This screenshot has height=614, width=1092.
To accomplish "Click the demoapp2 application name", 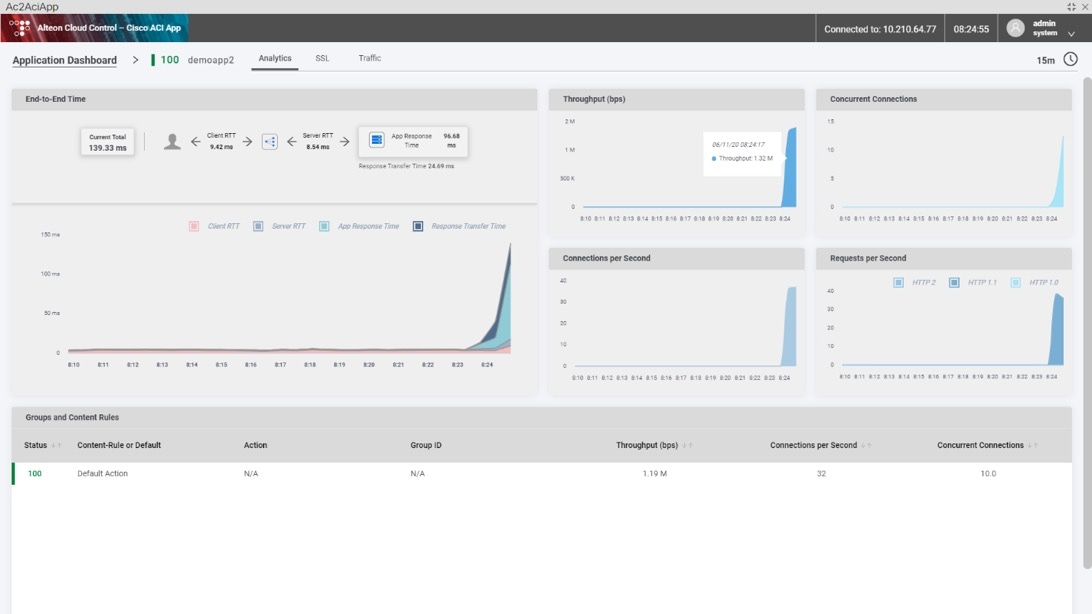I will tap(211, 60).
